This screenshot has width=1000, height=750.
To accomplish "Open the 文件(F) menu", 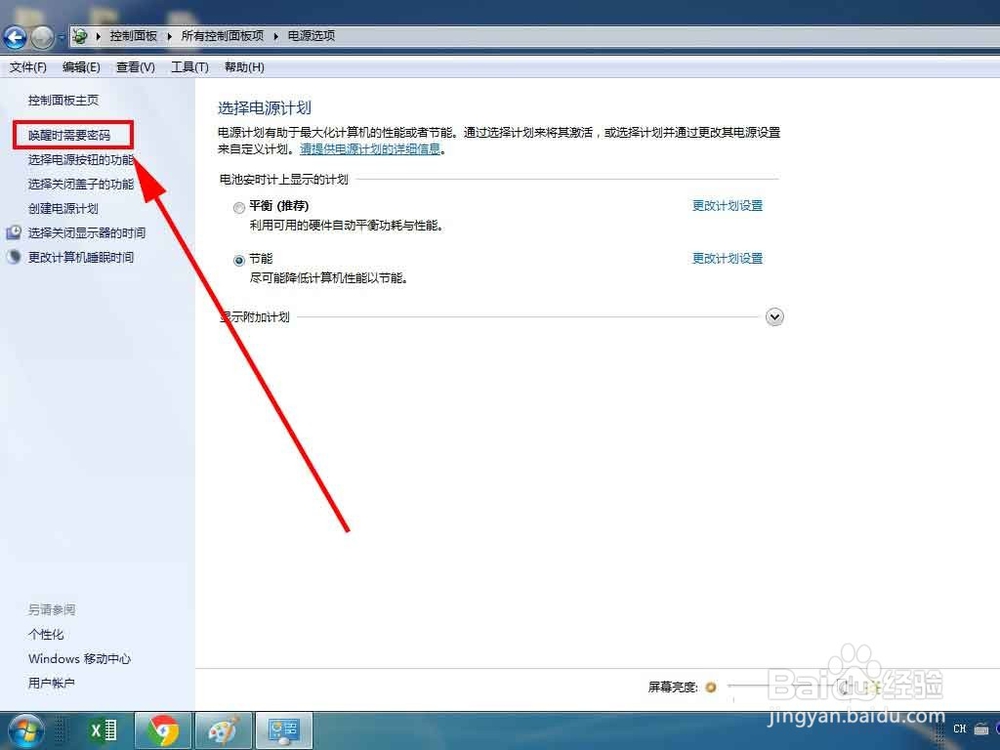I will (x=28, y=67).
